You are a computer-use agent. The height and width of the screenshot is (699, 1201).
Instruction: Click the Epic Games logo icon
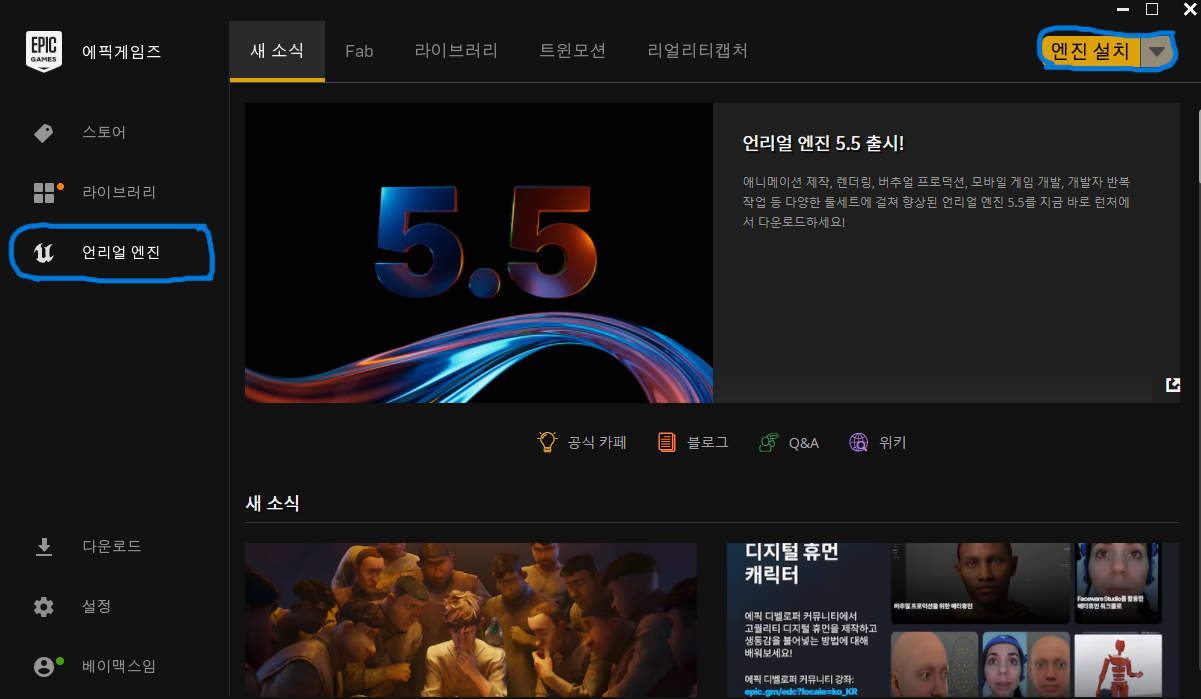point(44,52)
